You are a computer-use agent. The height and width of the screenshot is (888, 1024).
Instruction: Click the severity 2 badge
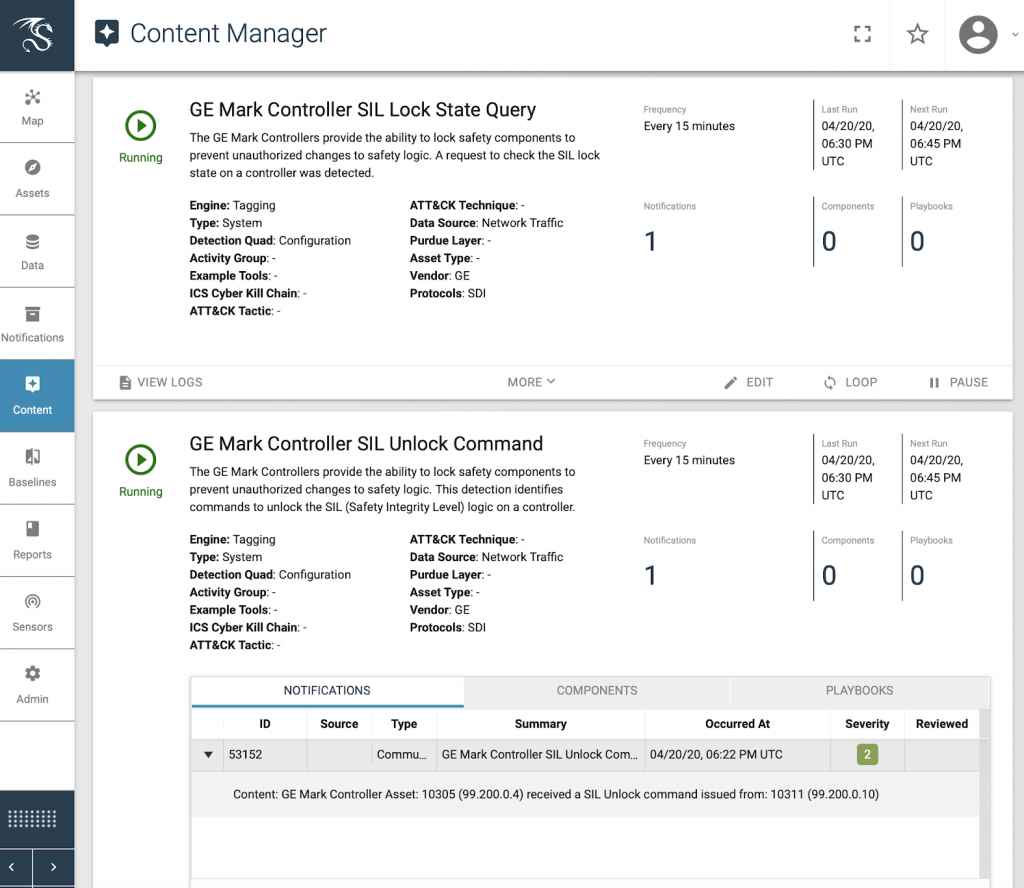(867, 755)
